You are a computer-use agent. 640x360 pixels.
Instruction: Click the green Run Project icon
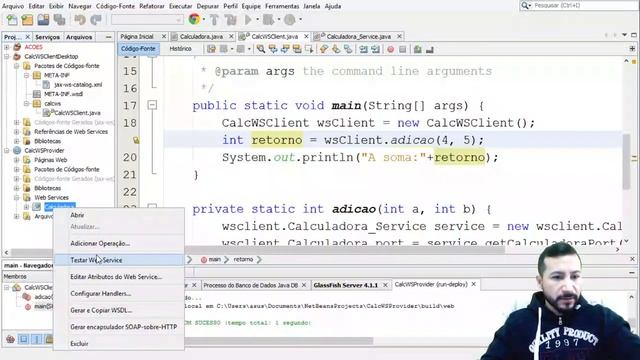(x=248, y=20)
